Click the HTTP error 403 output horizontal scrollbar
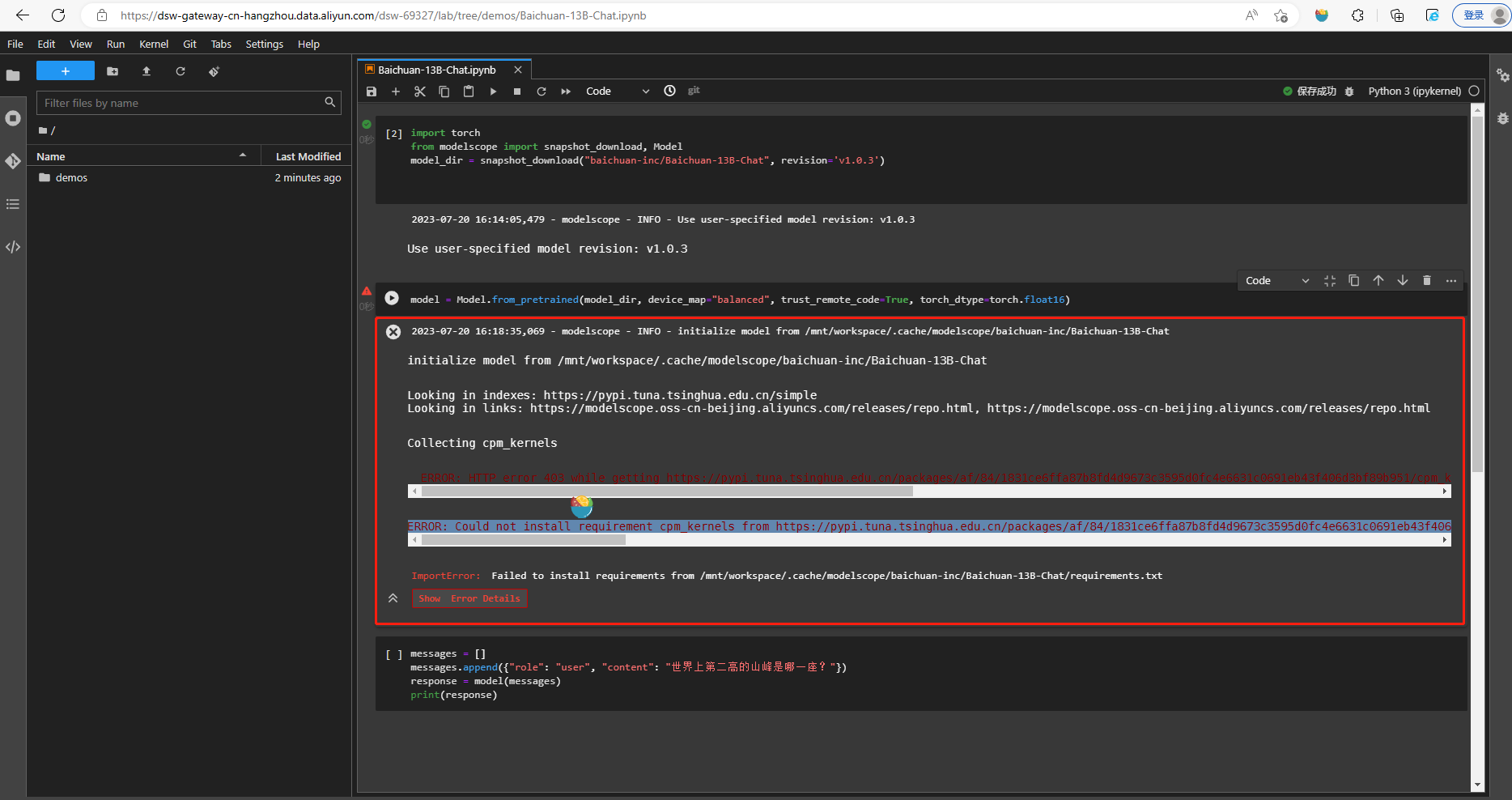 pos(668,491)
